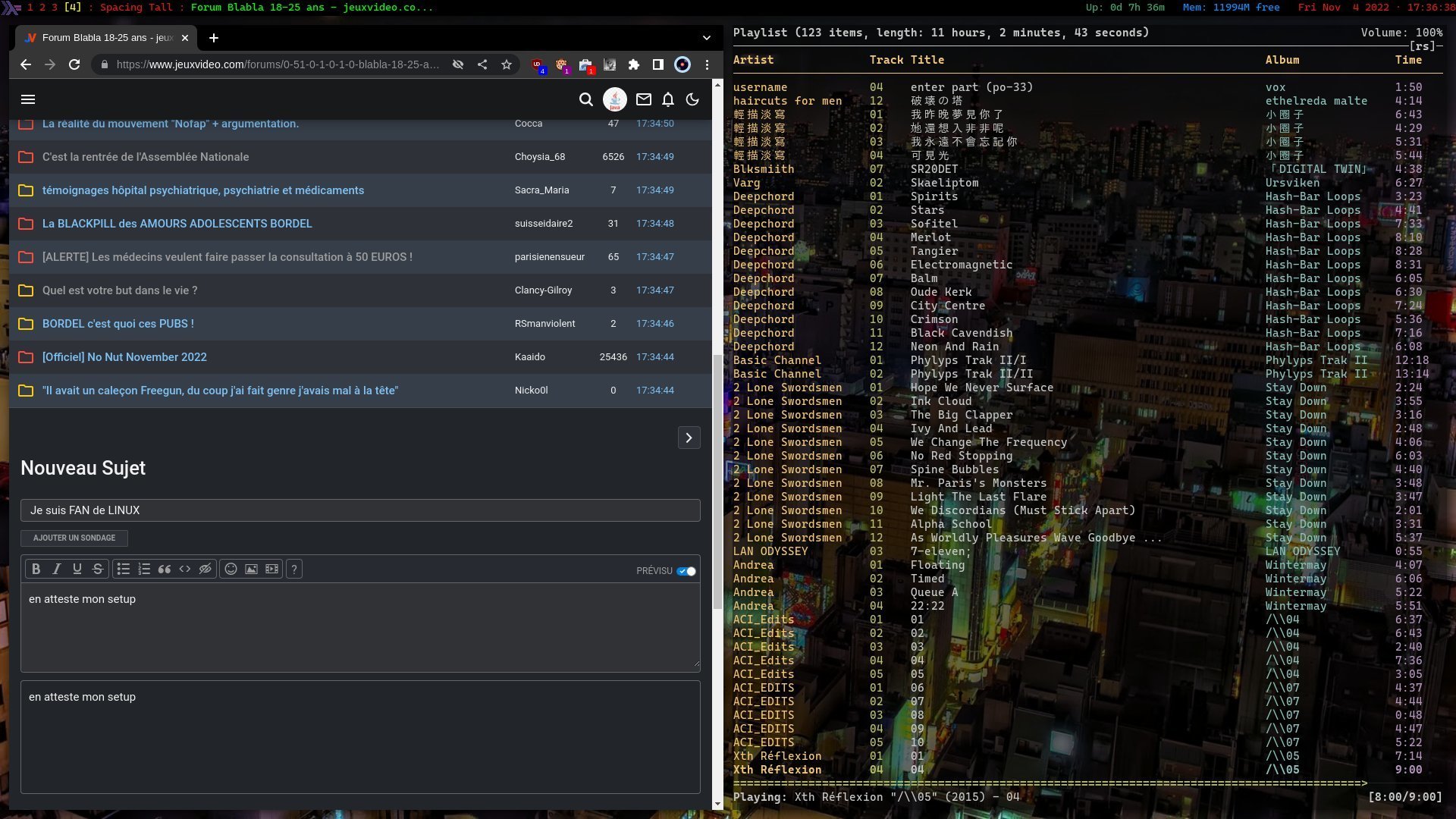Click the spoiler (crossed eye) icon
This screenshot has width=1456, height=819.
click(205, 569)
